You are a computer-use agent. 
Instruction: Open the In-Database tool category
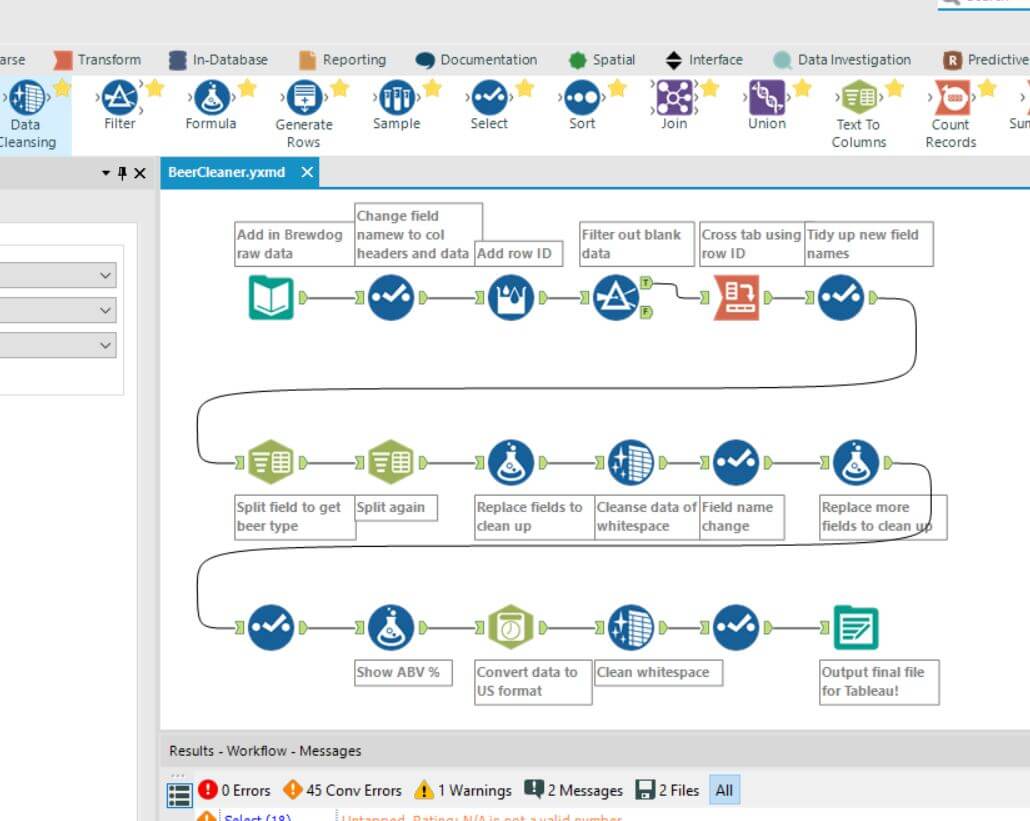click(218, 60)
